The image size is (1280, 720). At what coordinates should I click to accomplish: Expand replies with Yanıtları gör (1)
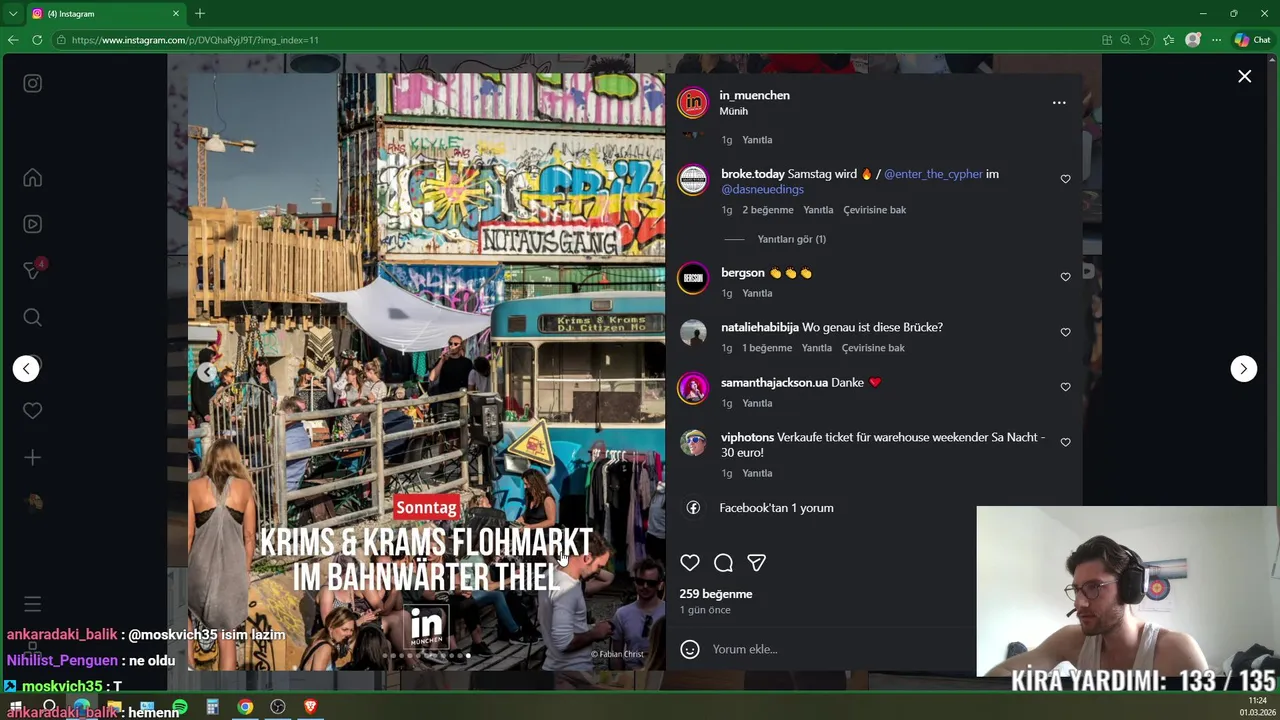click(x=791, y=239)
